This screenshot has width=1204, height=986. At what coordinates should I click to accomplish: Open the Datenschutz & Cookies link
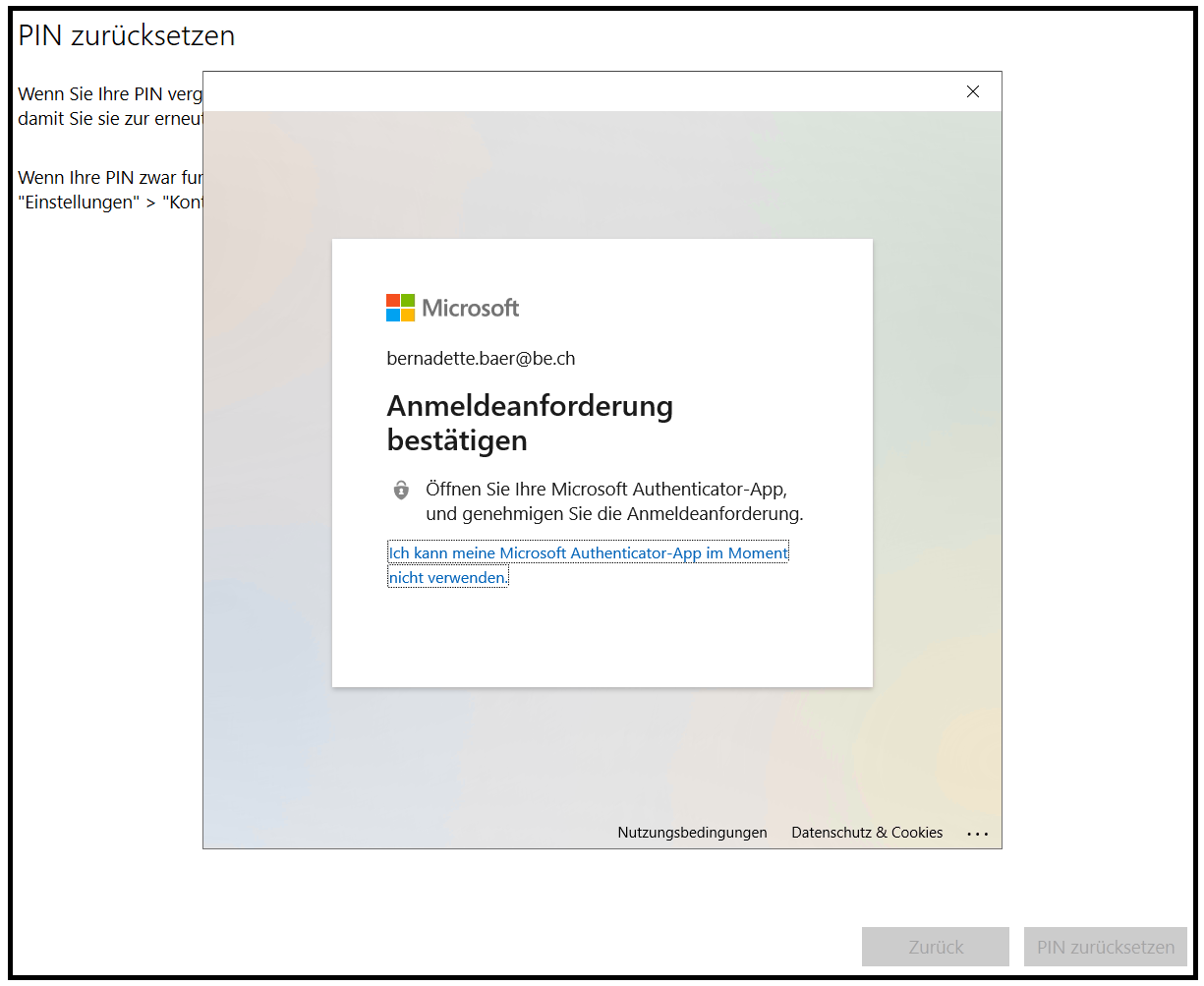point(867,833)
